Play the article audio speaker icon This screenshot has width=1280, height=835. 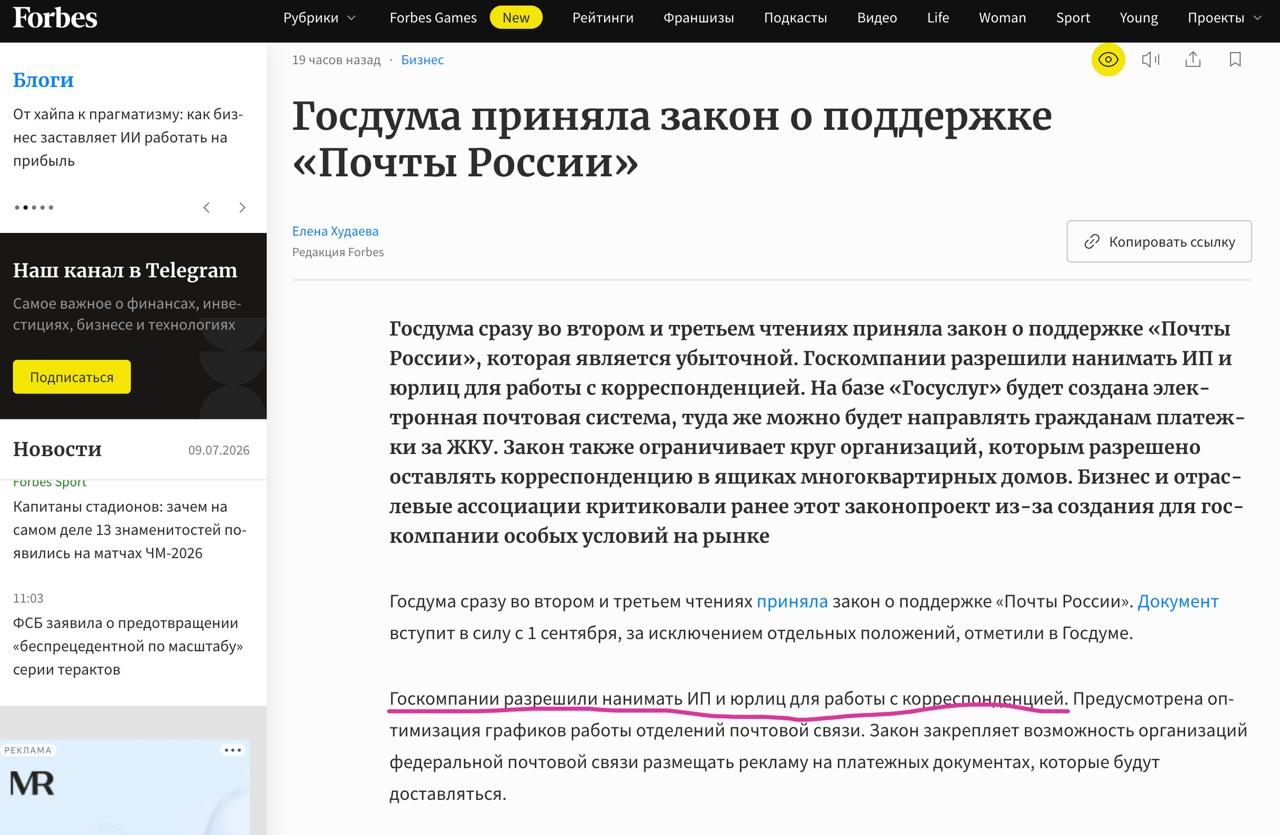coord(1151,60)
